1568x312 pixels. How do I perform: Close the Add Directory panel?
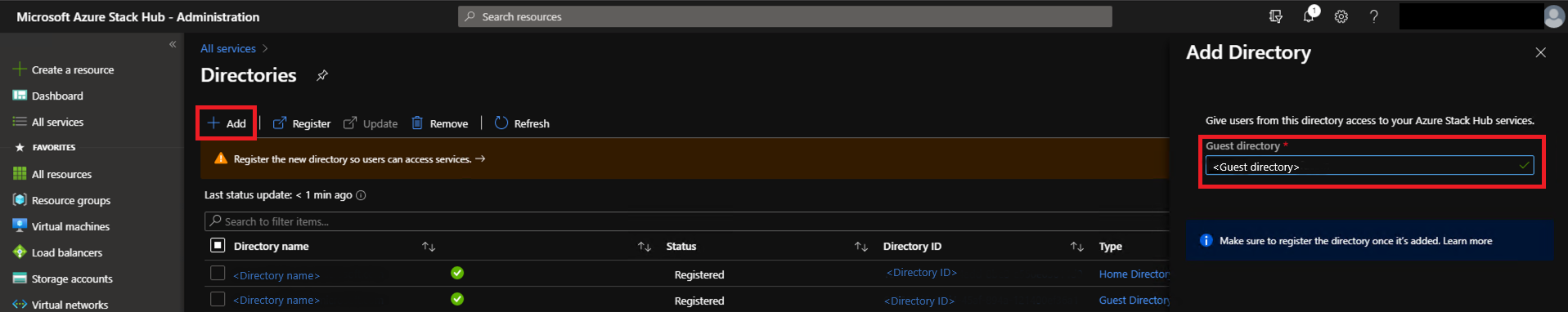pos(1541,52)
